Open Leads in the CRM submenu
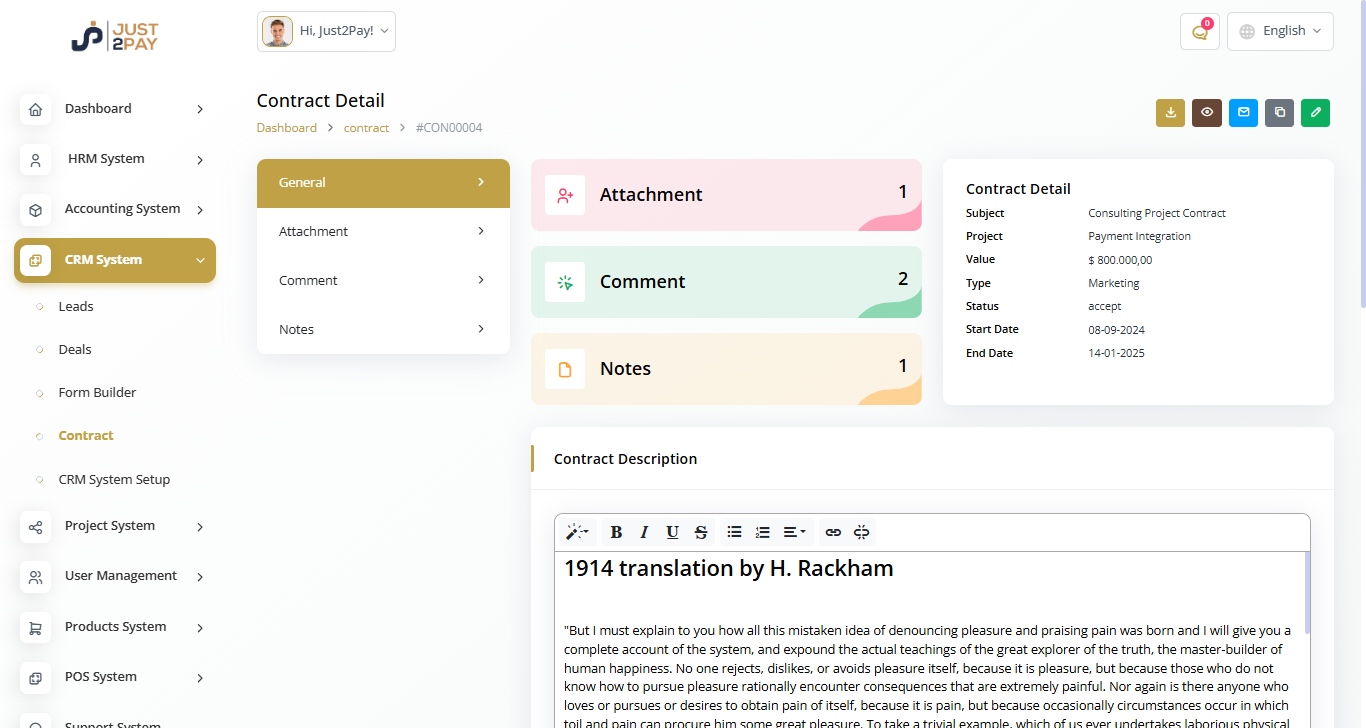The image size is (1366, 728). (76, 307)
